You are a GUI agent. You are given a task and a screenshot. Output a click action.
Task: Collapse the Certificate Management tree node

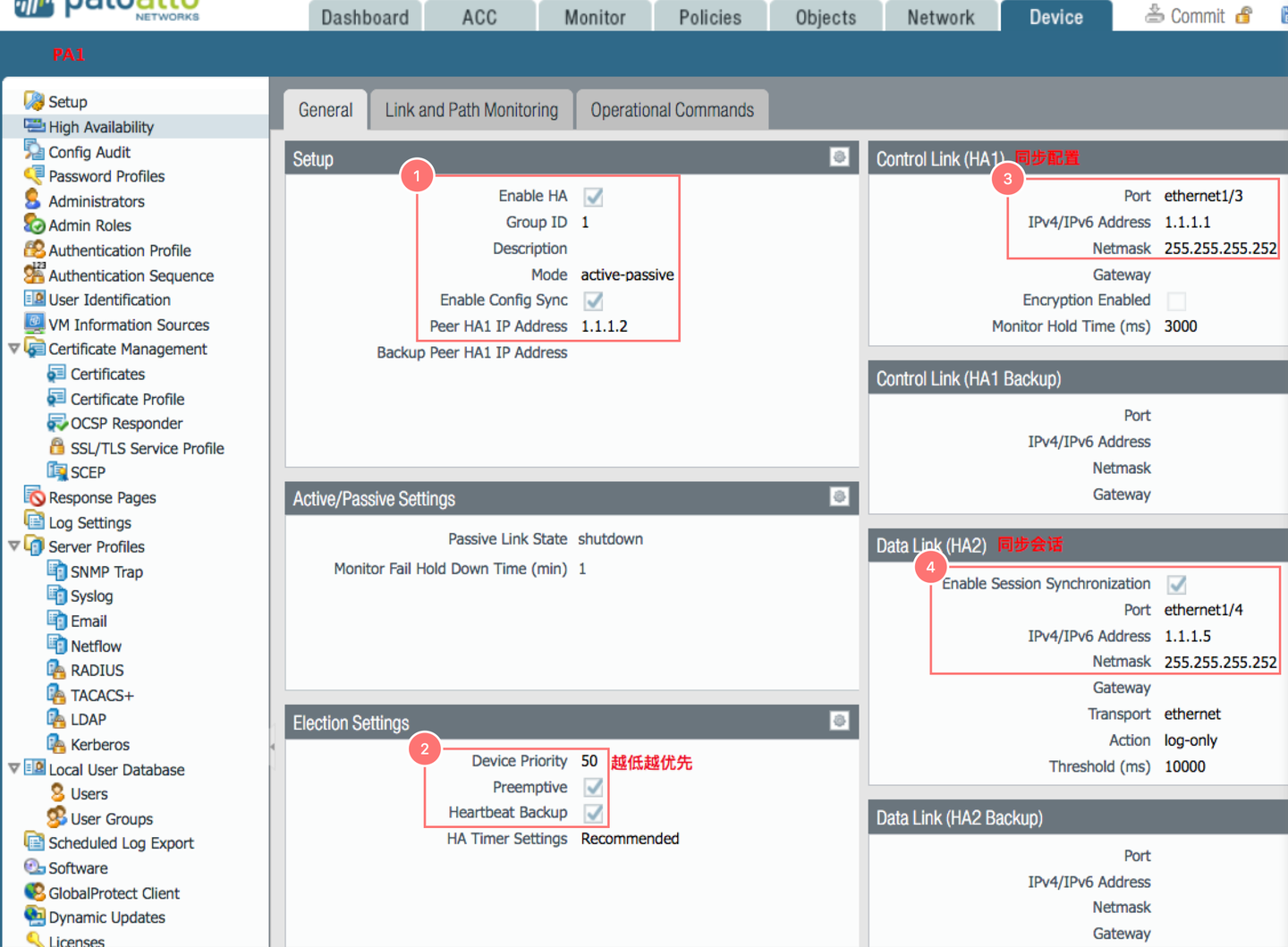click(13, 348)
